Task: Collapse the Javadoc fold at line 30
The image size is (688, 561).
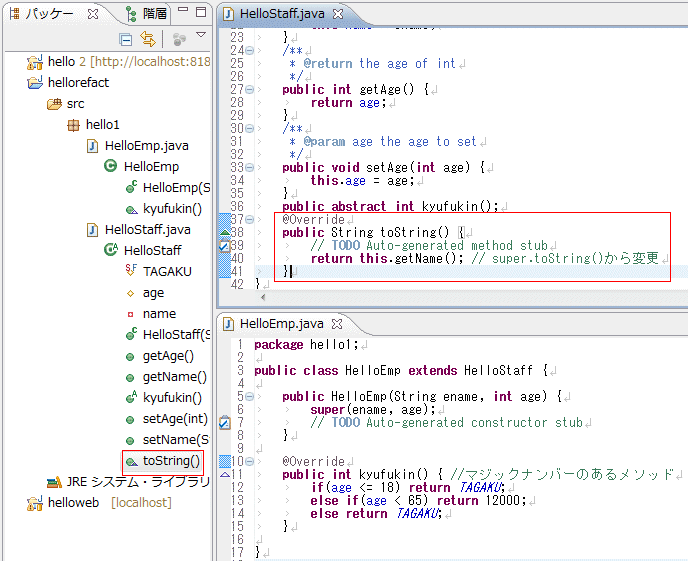Action: pyautogui.click(x=249, y=129)
